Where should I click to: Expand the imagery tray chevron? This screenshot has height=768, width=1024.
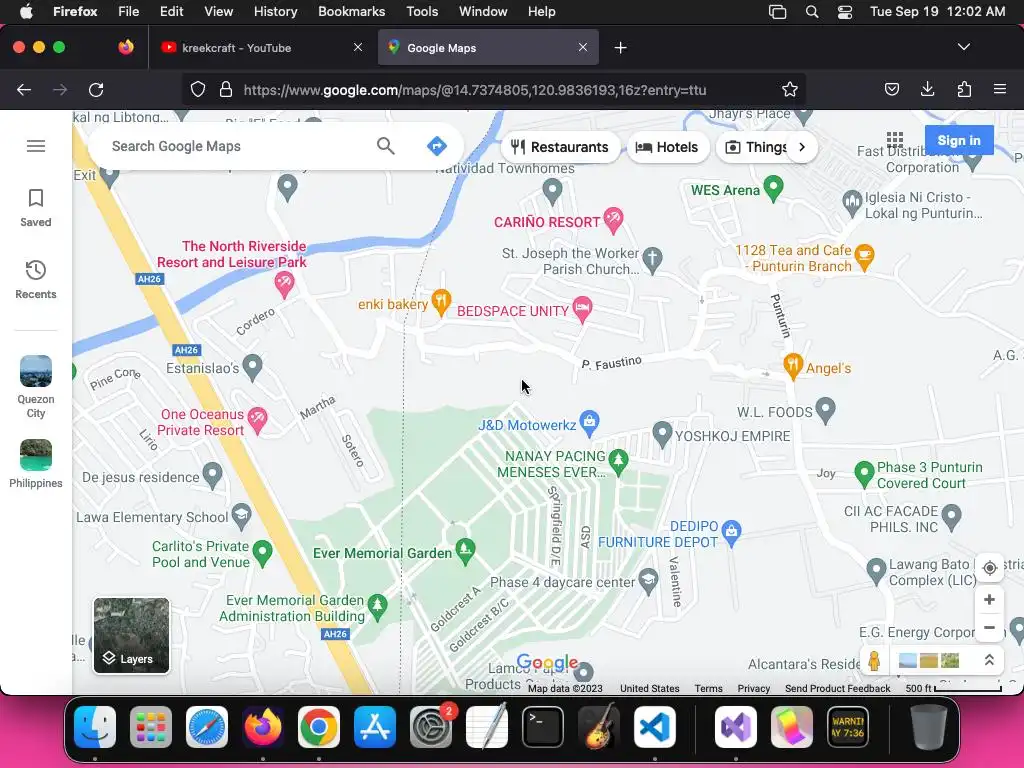click(989, 661)
